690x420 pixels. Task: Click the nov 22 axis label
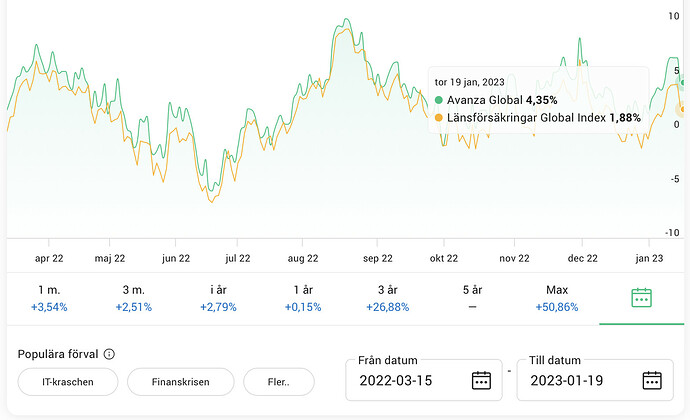click(514, 258)
